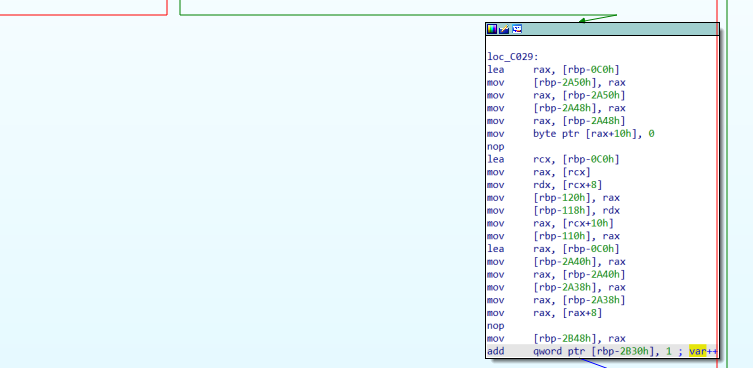The height and width of the screenshot is (368, 753).
Task: Open the node color picker icon
Action: (492, 29)
